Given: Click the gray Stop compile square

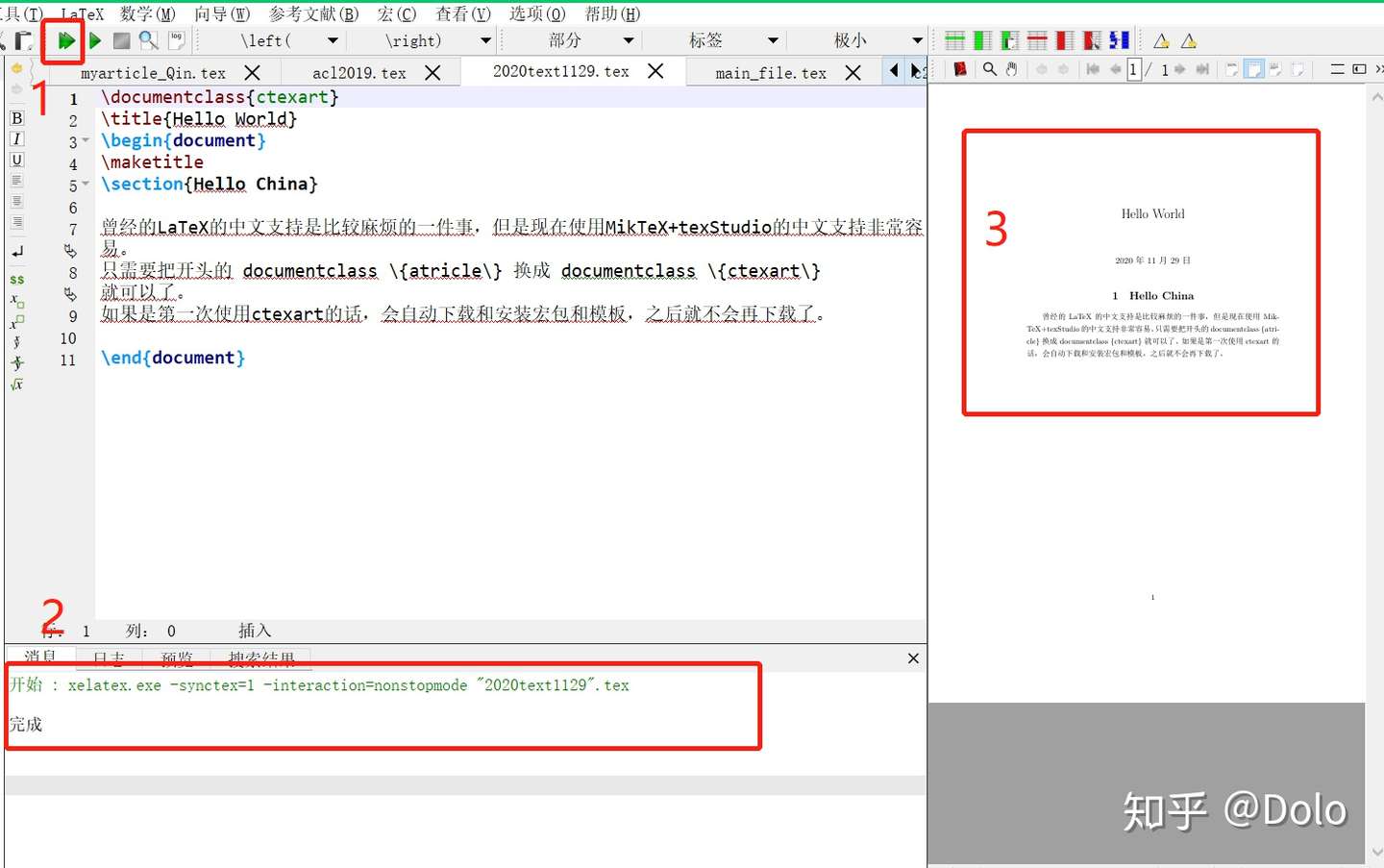Looking at the screenshot, I should click(121, 40).
